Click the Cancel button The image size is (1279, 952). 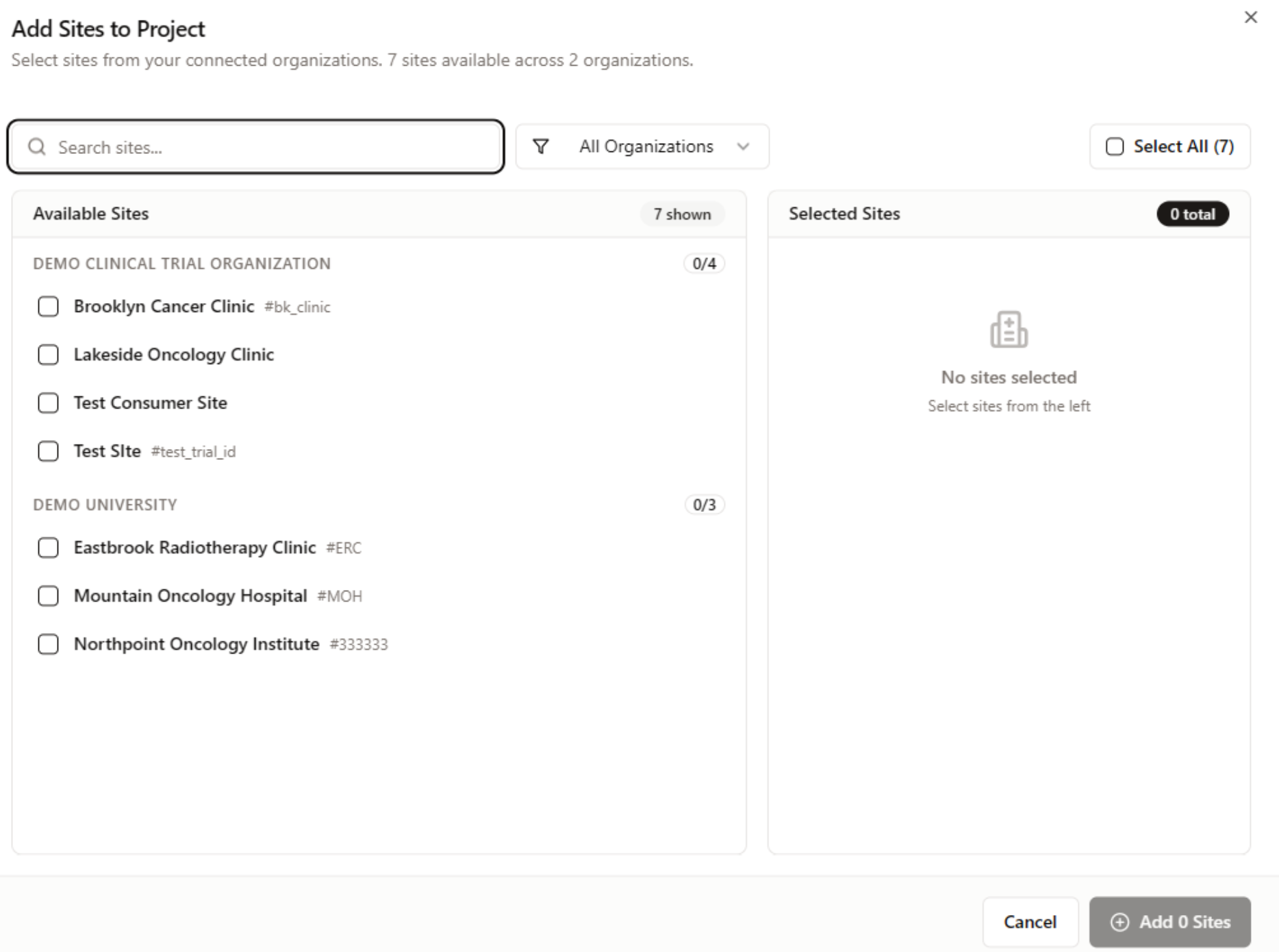tap(1030, 922)
